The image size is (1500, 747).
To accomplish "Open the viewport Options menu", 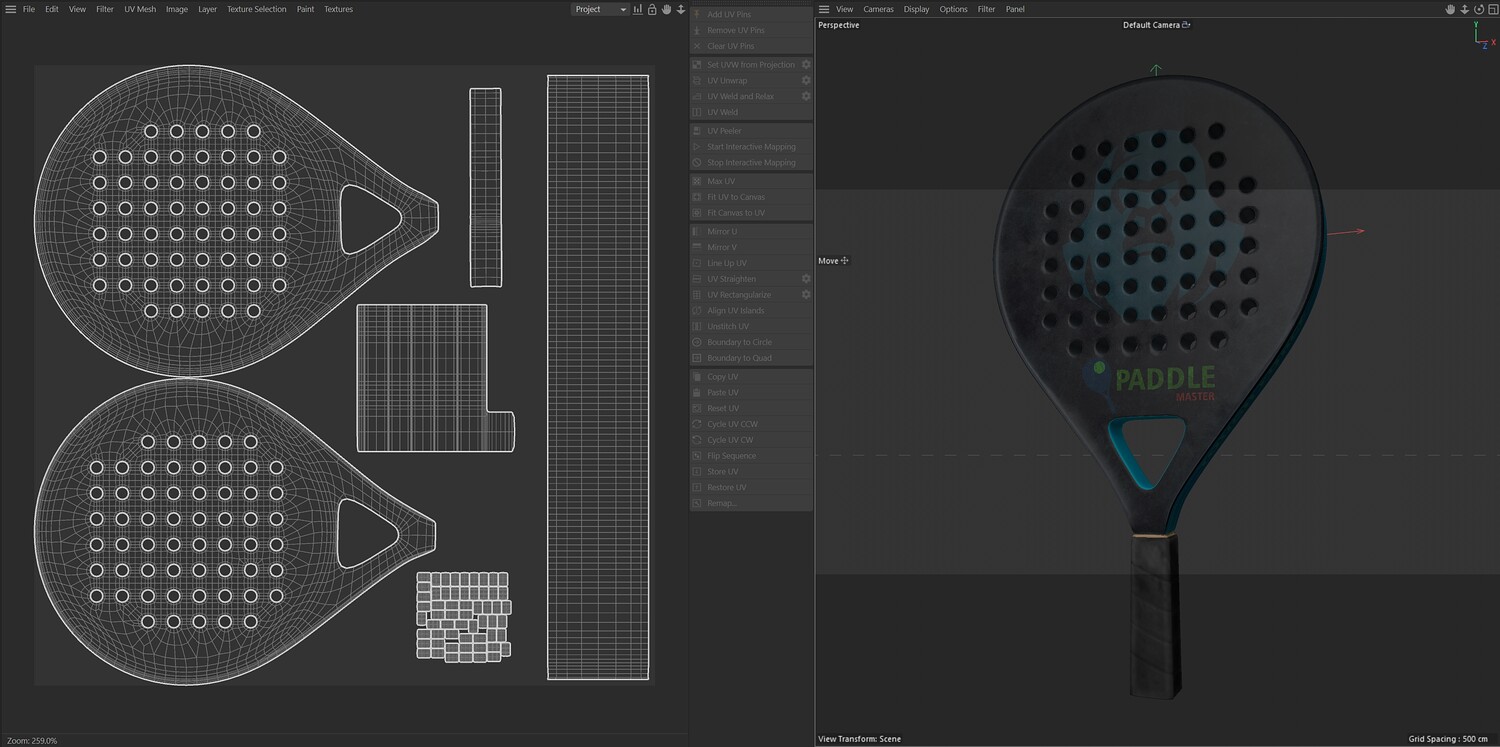I will tap(953, 9).
